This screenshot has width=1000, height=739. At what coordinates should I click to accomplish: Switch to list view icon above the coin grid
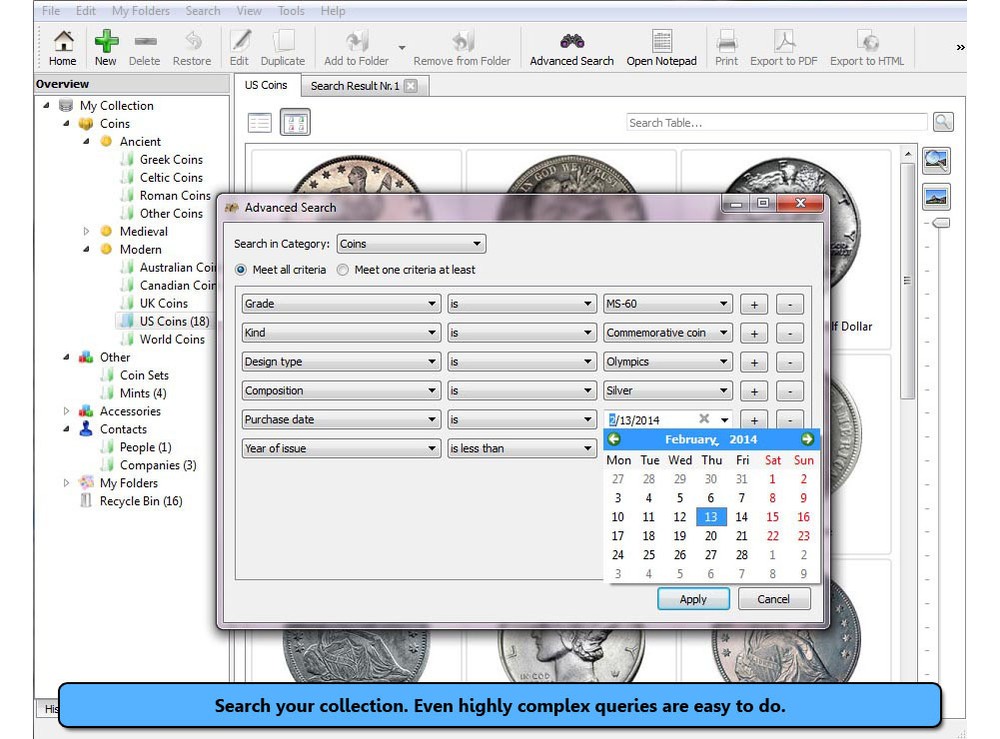(x=259, y=121)
